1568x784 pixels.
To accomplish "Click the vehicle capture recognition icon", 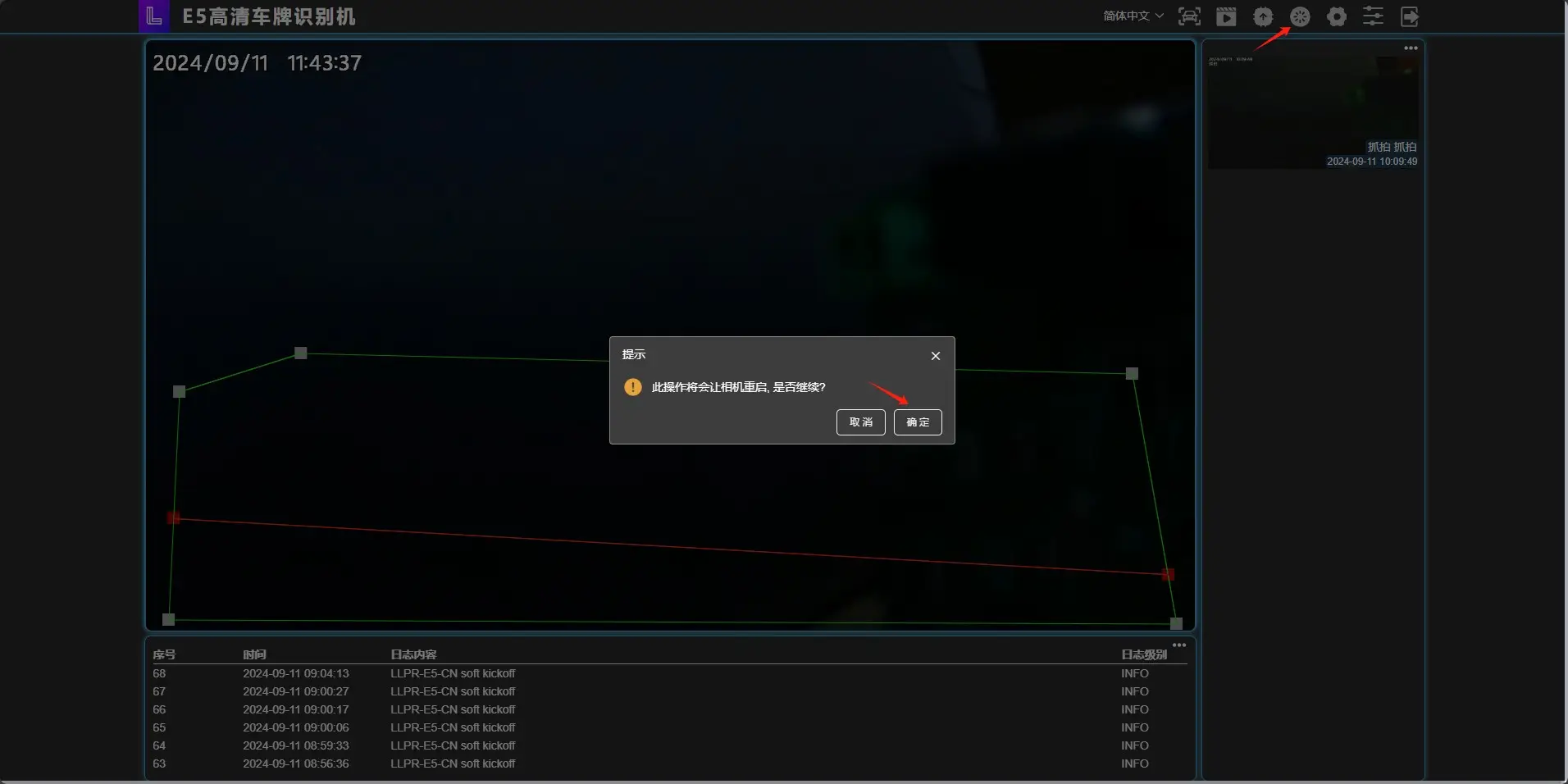I will pos(1189,16).
